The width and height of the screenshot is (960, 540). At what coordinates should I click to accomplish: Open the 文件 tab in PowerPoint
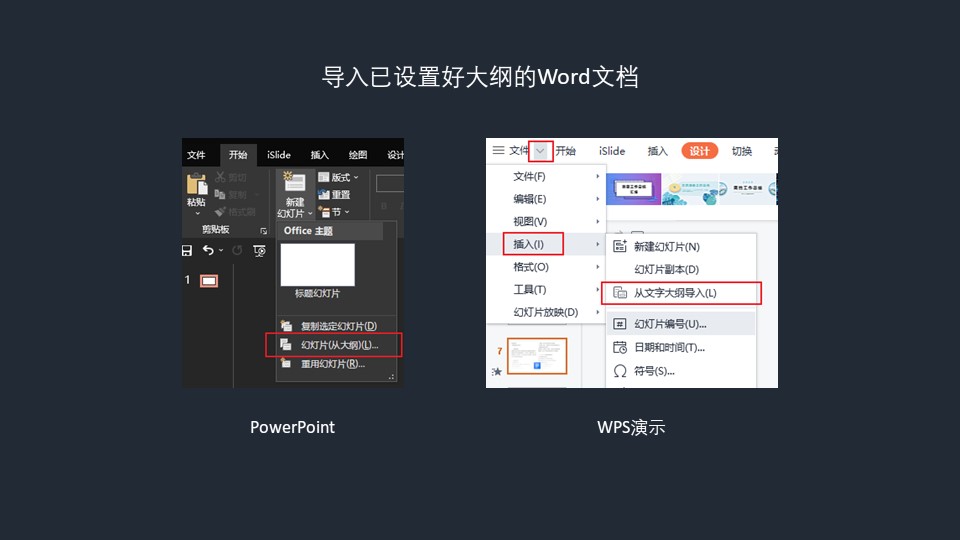196,155
